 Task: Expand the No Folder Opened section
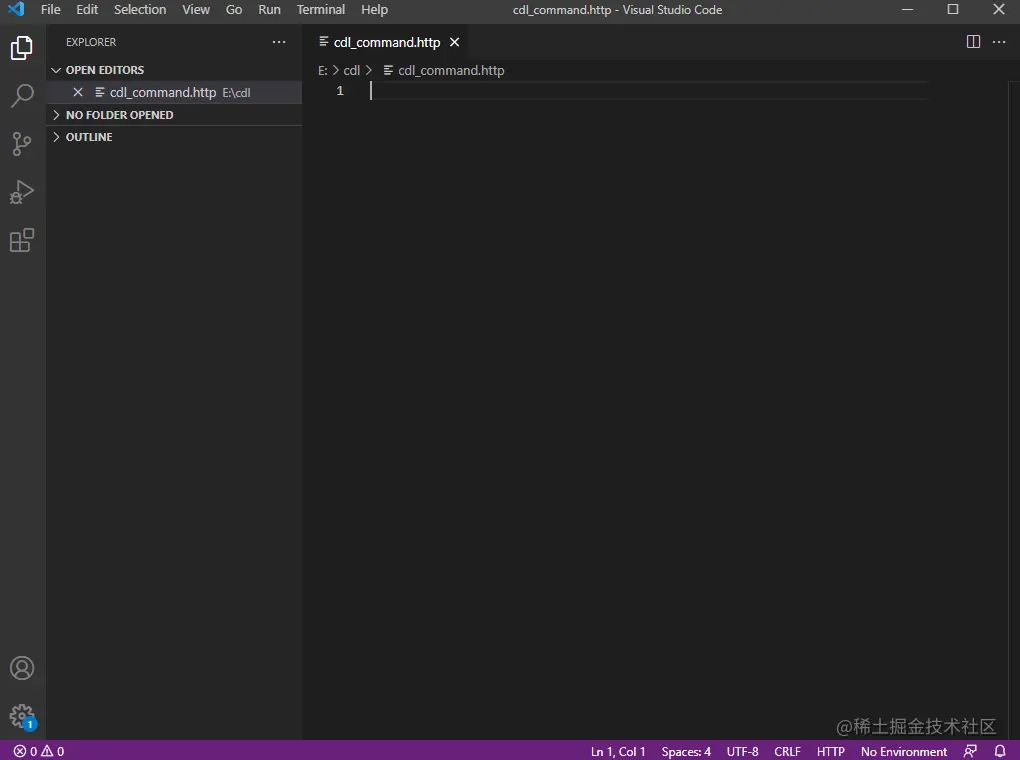point(174,115)
